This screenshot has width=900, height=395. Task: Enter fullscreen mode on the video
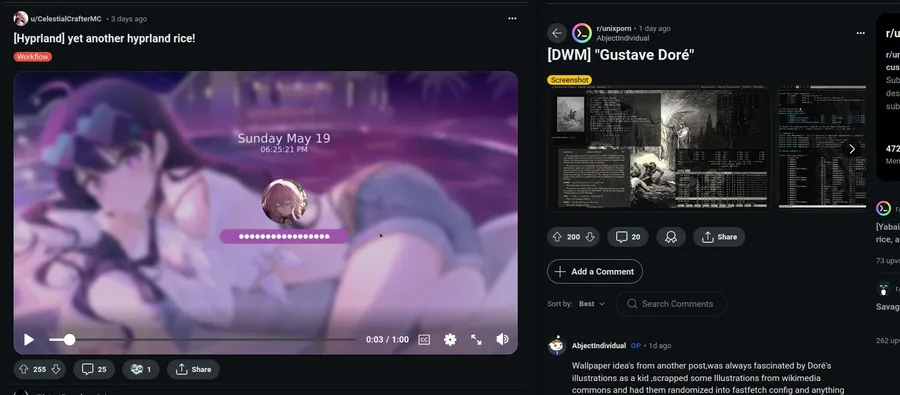coord(476,339)
